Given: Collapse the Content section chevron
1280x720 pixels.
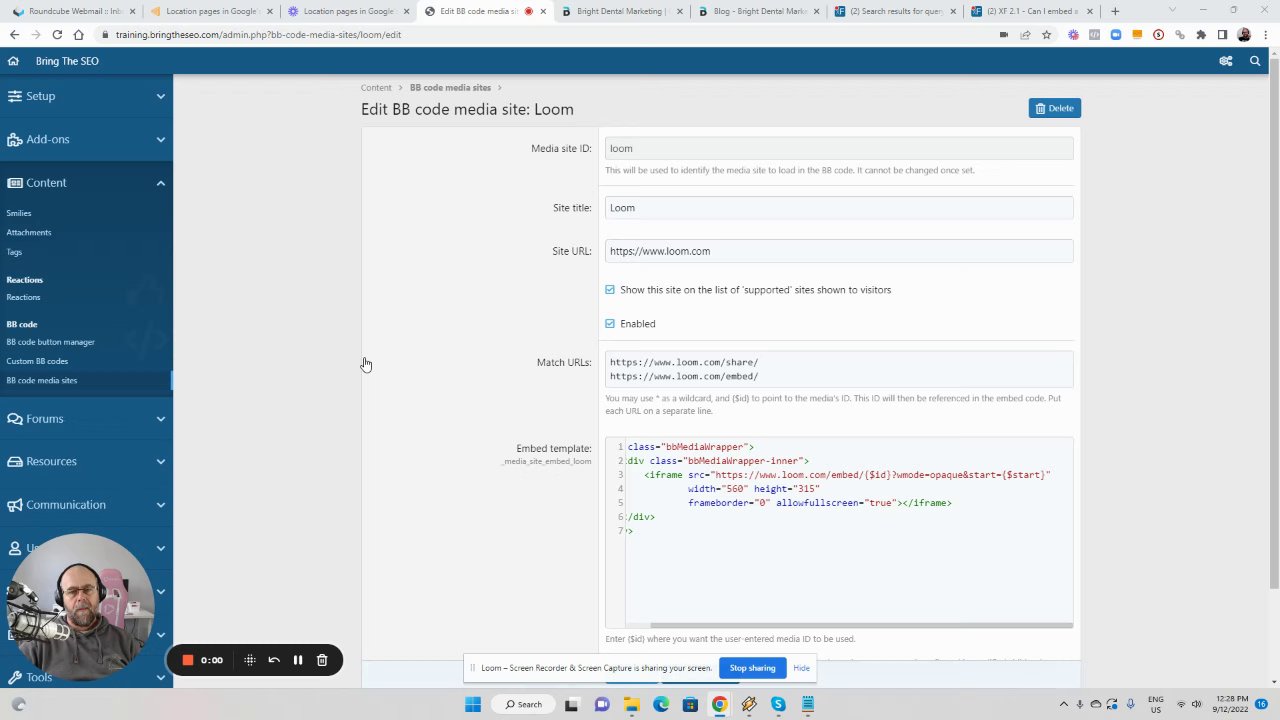Looking at the screenshot, I should (x=161, y=183).
